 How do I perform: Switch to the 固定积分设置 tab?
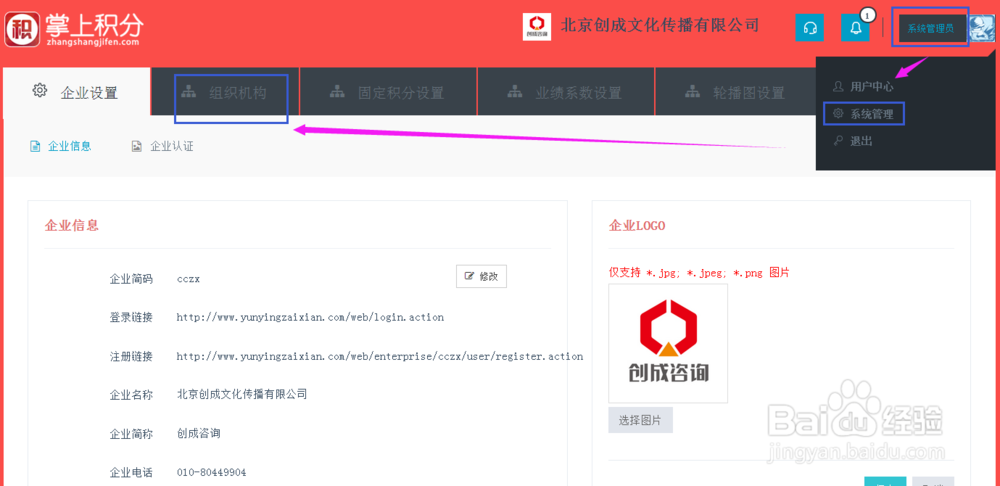tap(388, 92)
